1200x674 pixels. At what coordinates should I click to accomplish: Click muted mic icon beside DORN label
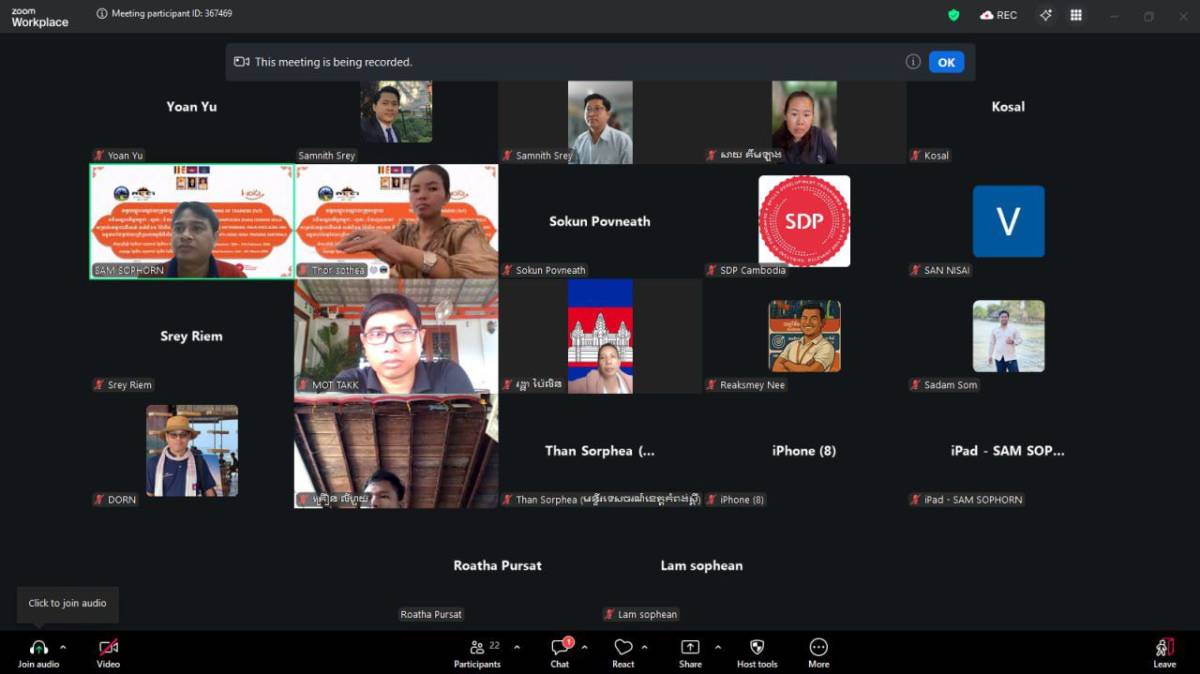tap(99, 499)
